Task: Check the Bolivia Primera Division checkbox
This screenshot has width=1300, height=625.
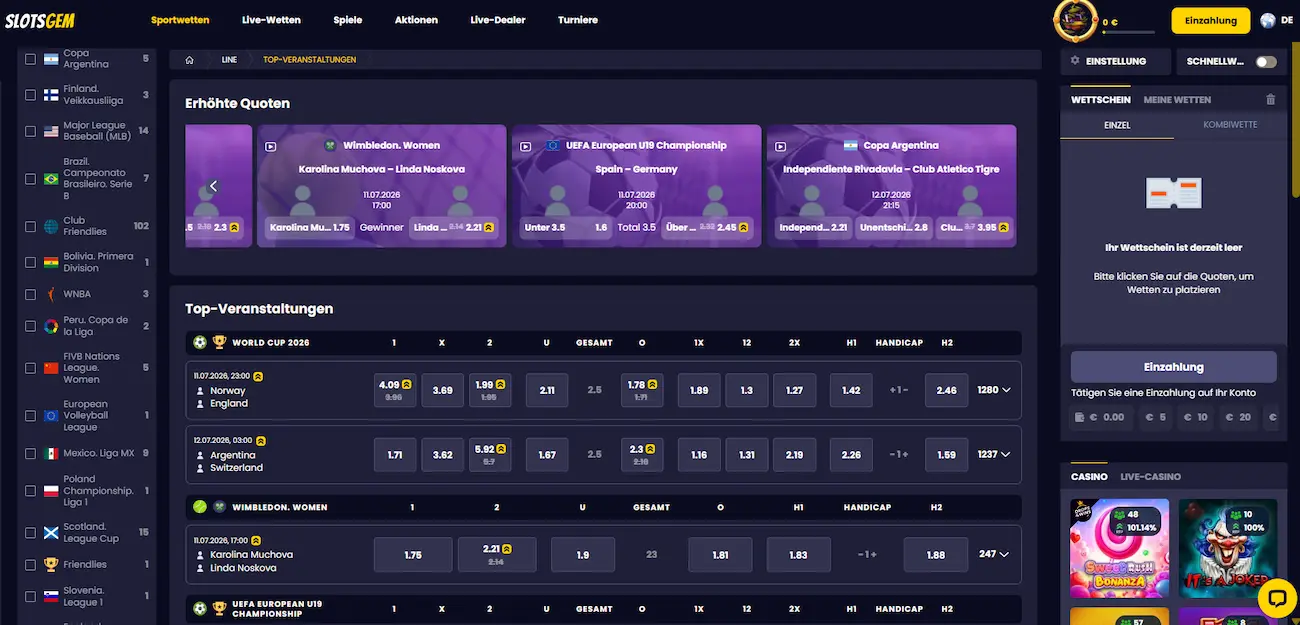Action: click(30, 262)
